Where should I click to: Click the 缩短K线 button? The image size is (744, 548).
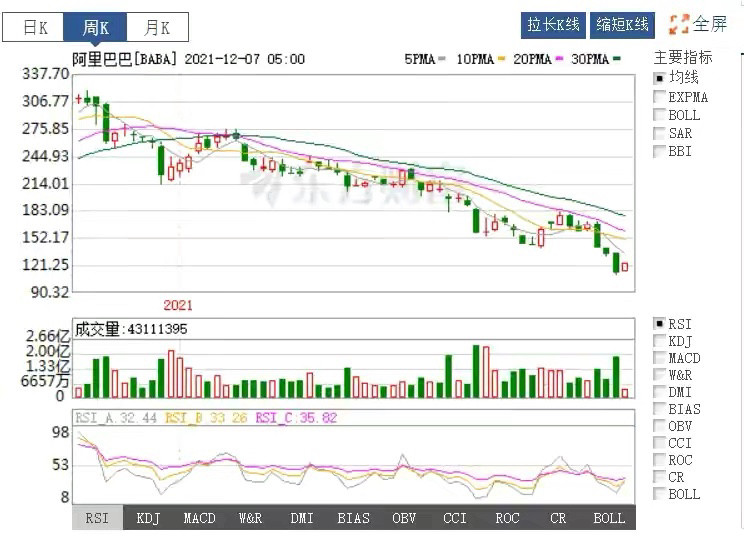pyautogui.click(x=623, y=25)
